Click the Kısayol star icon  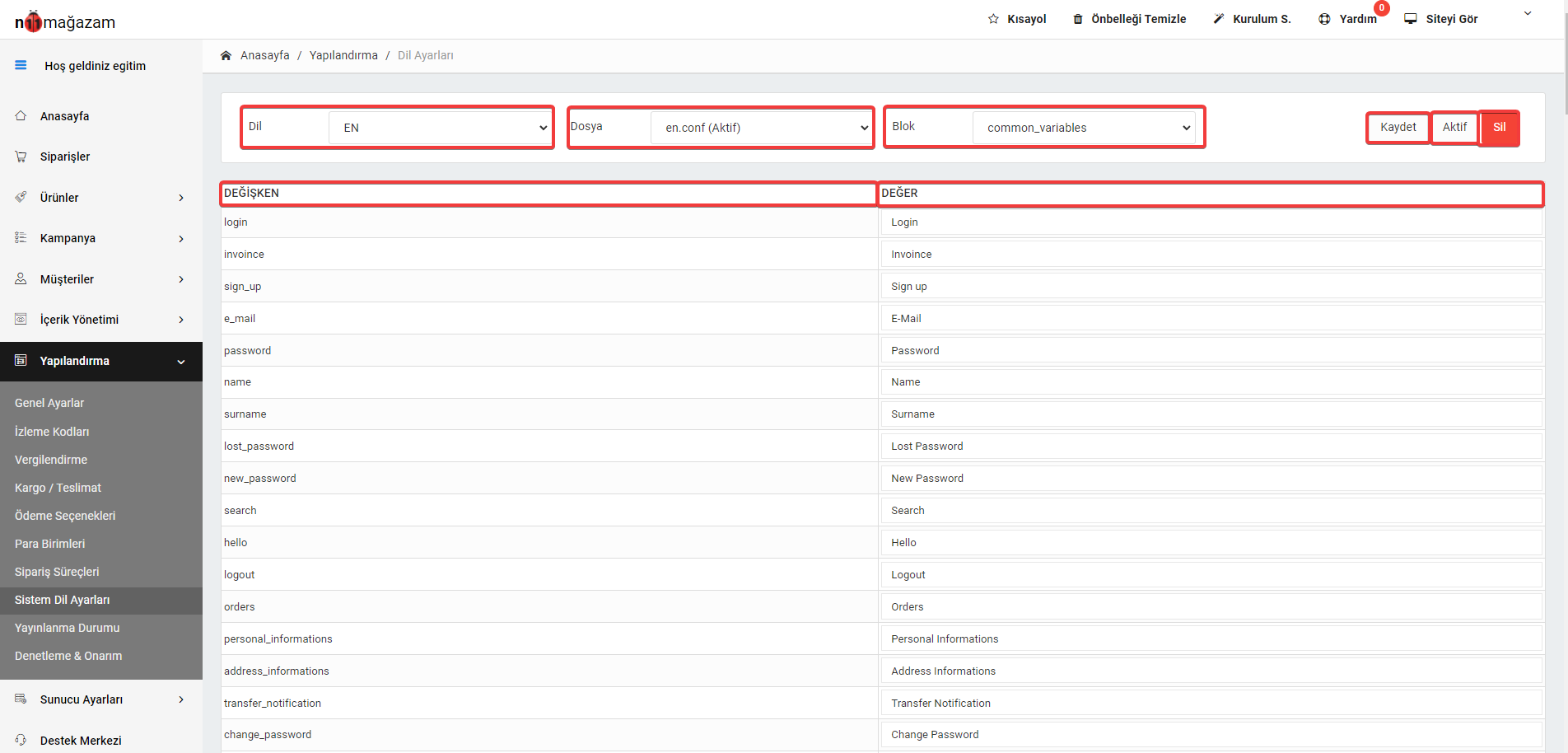(993, 19)
